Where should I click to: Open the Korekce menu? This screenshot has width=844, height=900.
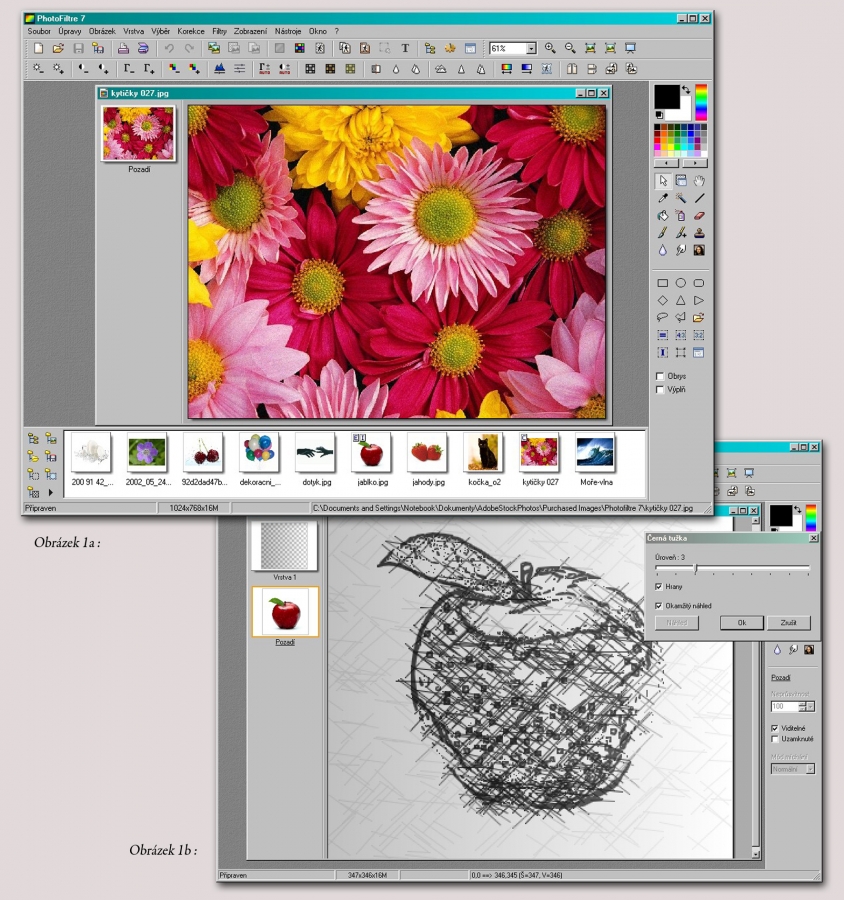(190, 31)
